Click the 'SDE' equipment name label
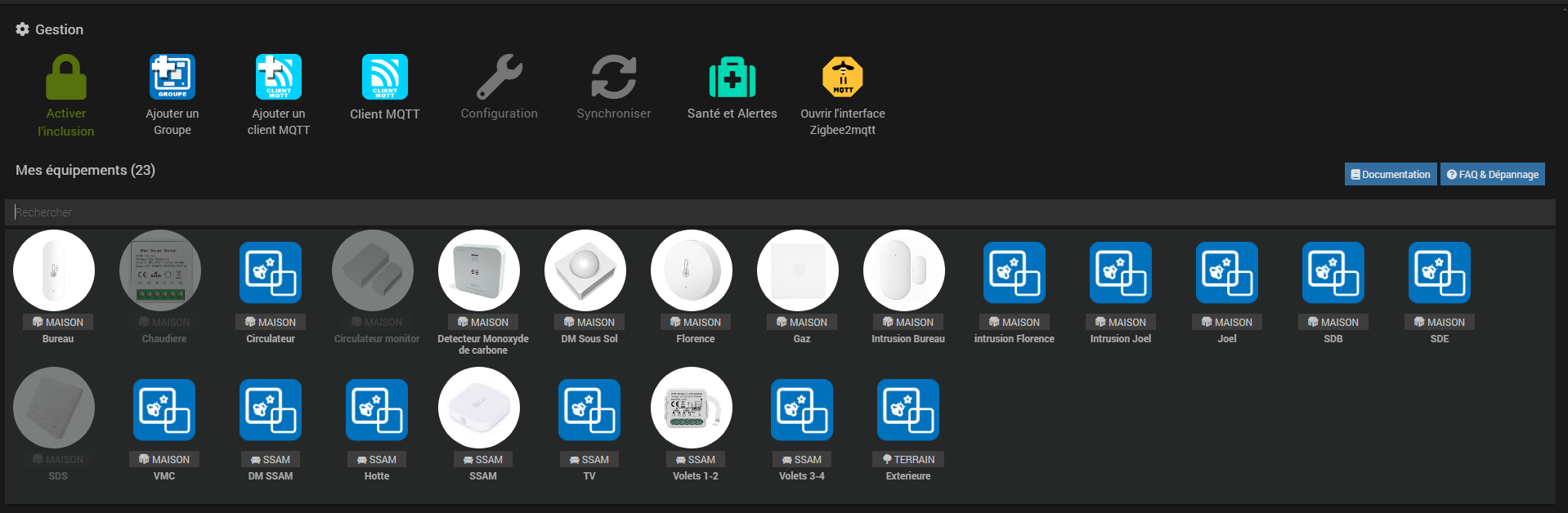The width and height of the screenshot is (1568, 513). 1440,339
